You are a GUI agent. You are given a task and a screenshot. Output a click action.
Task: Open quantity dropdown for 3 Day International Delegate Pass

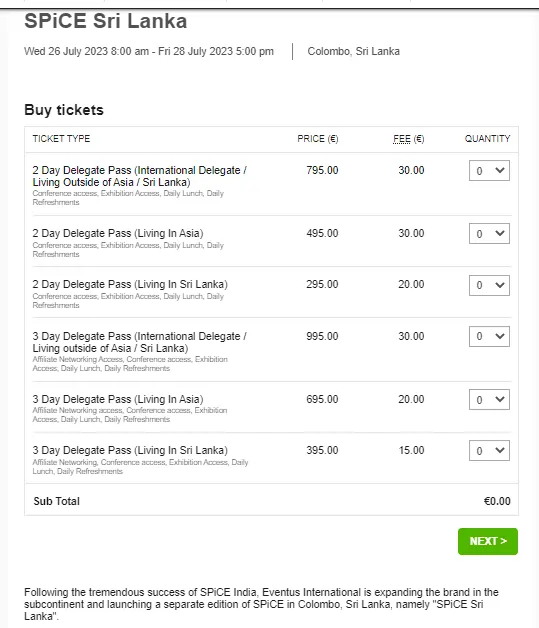pyautogui.click(x=489, y=336)
